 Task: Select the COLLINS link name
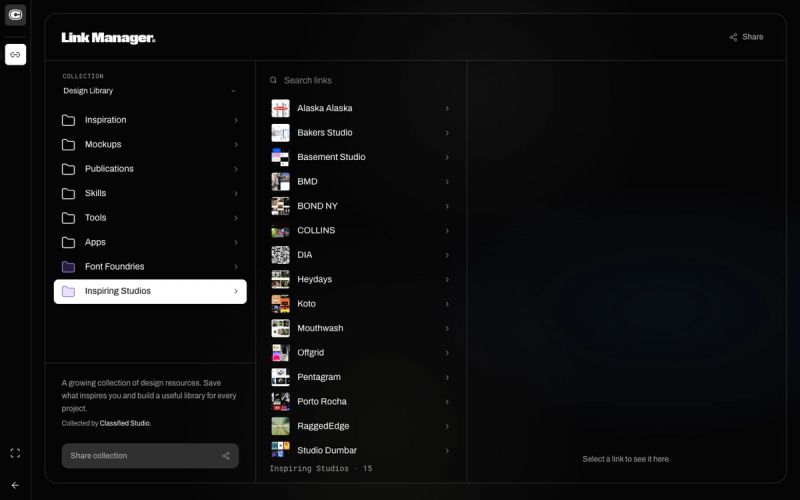(x=316, y=231)
